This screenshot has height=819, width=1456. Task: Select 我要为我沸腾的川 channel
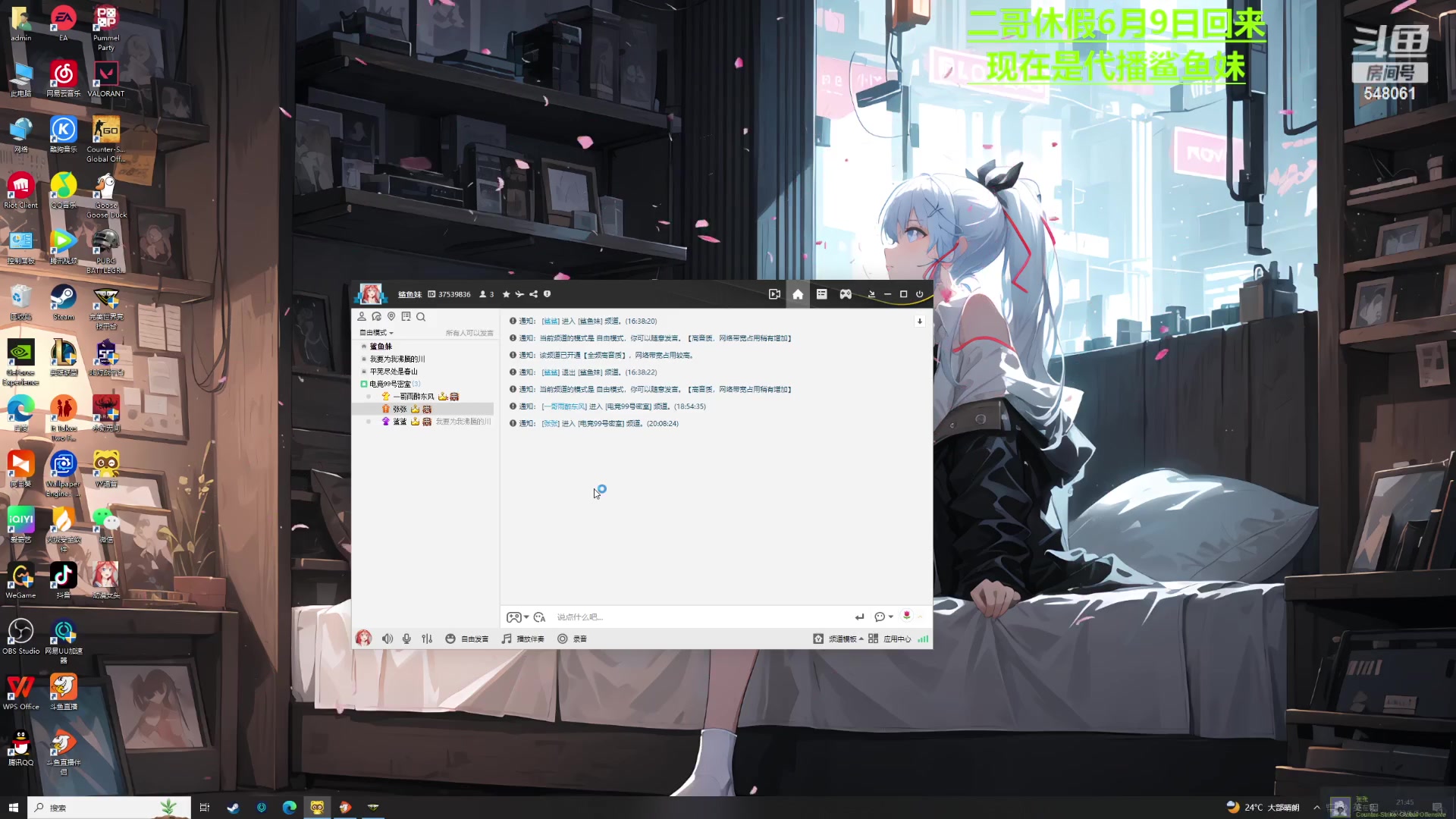click(397, 359)
